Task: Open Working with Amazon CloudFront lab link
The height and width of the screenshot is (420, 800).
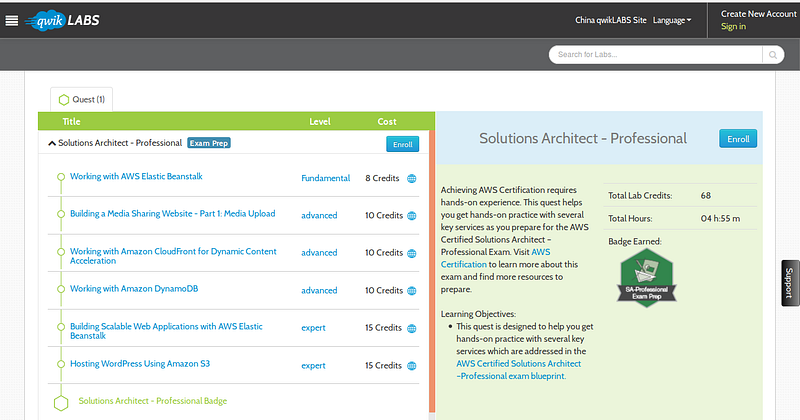Action: 173,256
